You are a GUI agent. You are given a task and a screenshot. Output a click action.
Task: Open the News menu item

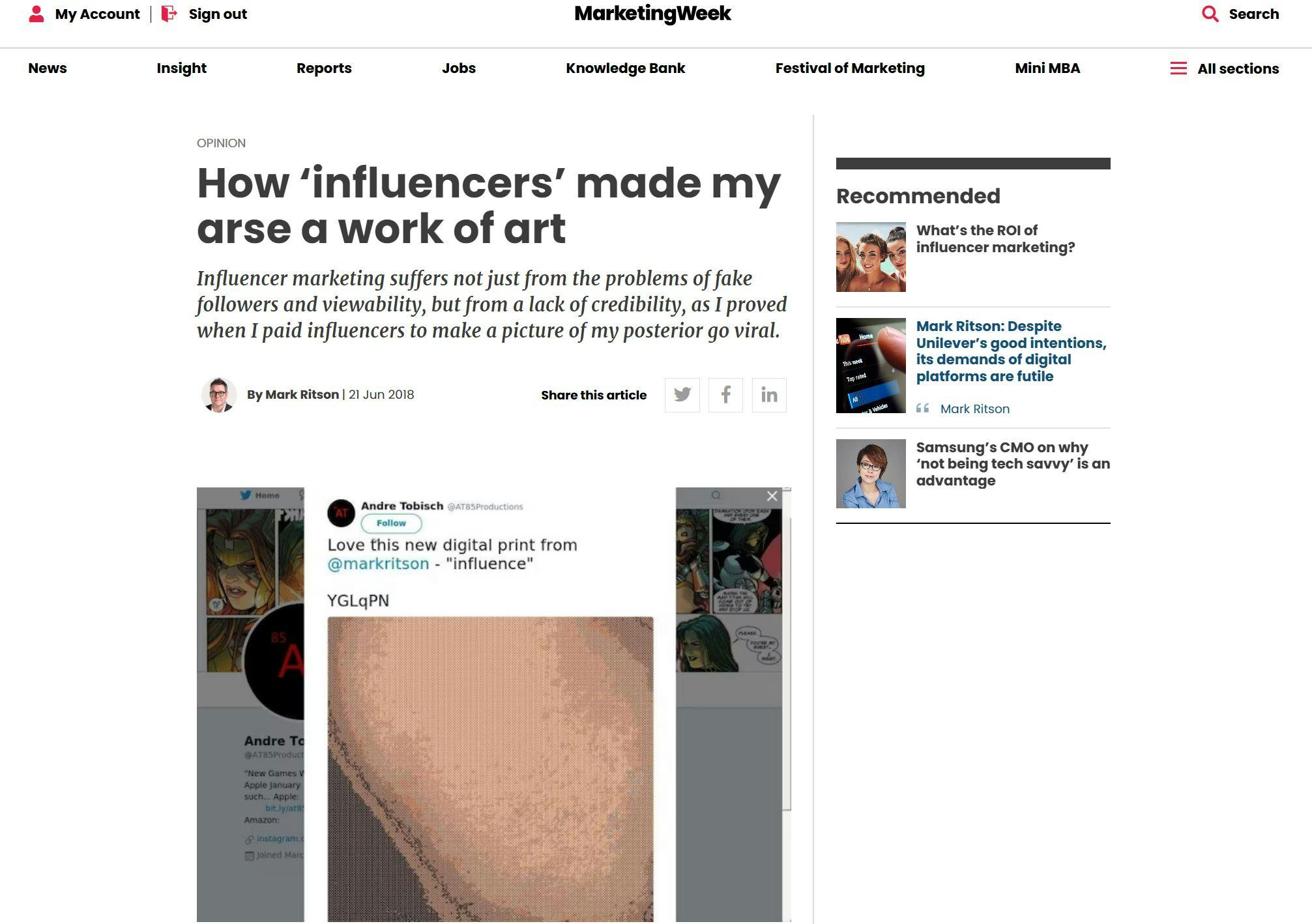click(x=48, y=68)
